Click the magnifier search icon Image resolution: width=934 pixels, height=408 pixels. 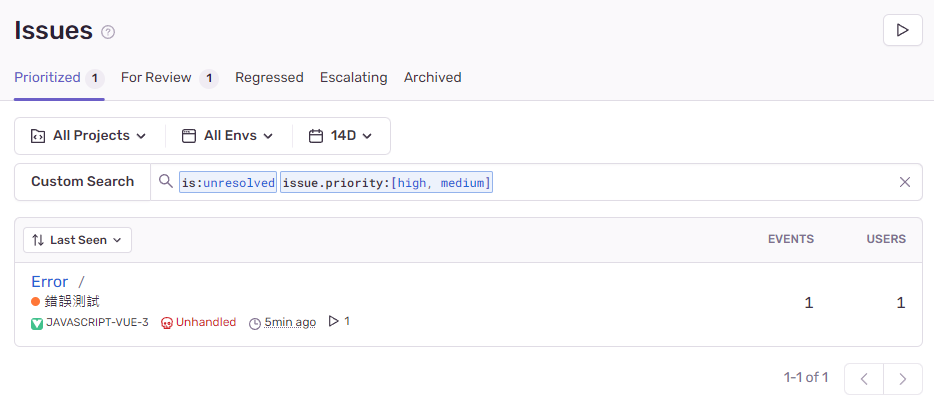click(x=166, y=181)
